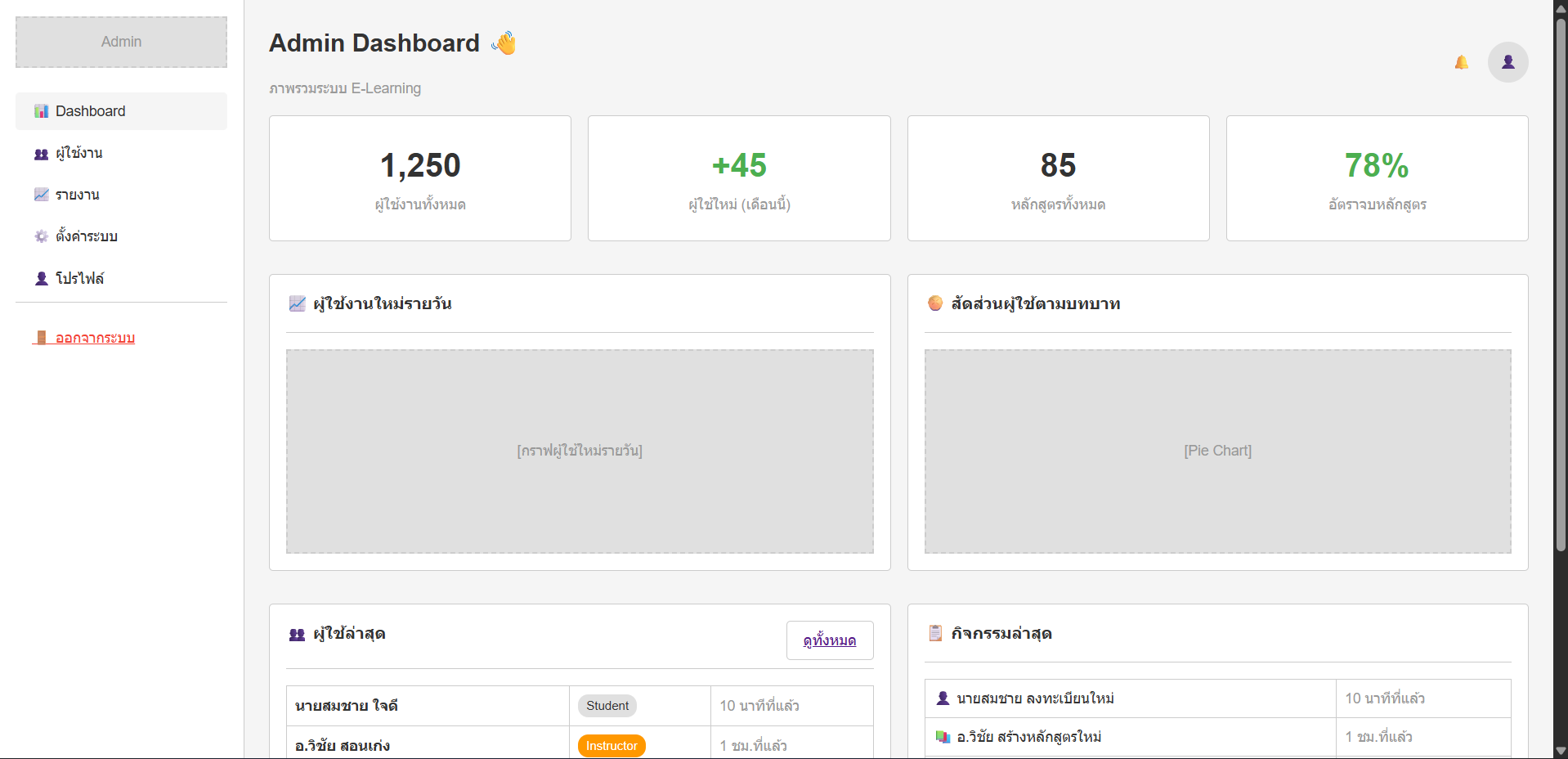Click the โปรไฟล์ person icon in sidebar
Screen dimensions: 1568x759
click(x=41, y=278)
